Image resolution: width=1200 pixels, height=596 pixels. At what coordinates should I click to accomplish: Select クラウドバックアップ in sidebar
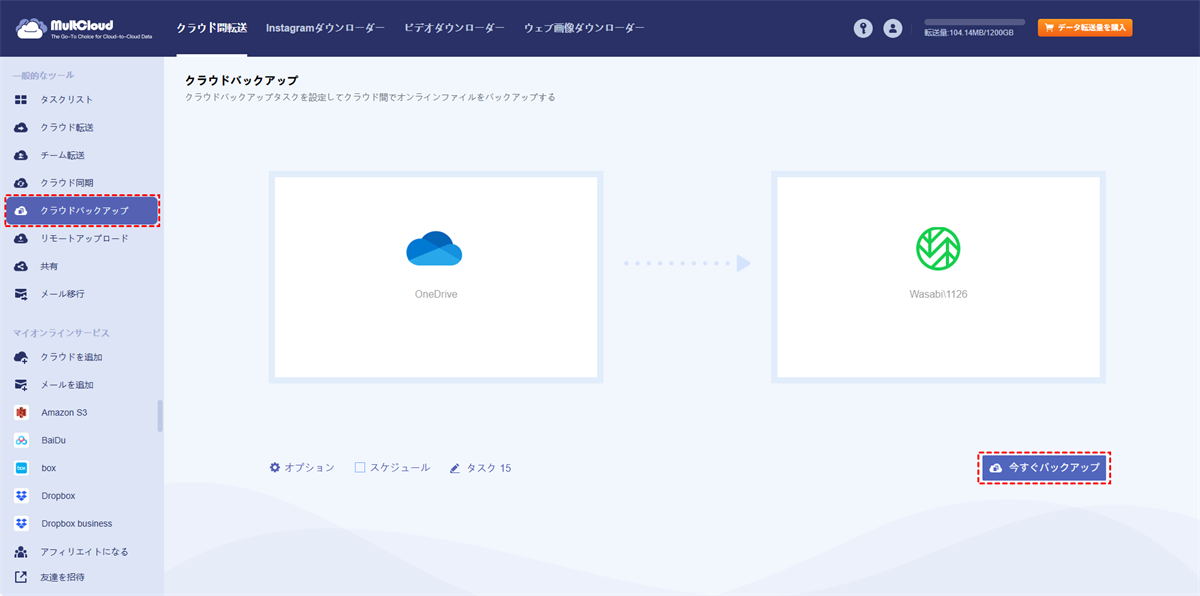[82, 211]
